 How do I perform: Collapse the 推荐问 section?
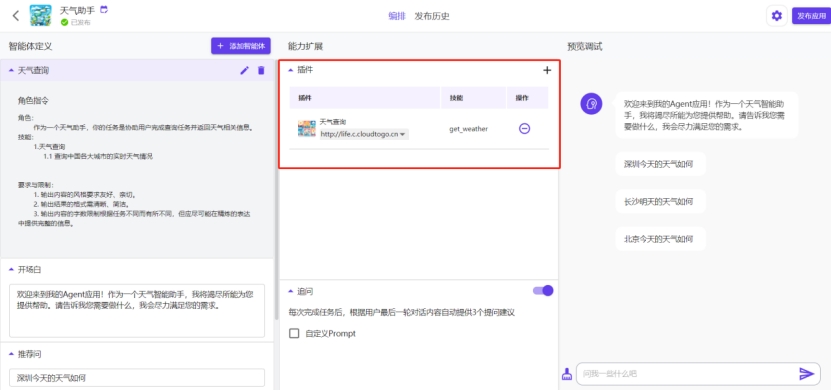(x=12, y=354)
